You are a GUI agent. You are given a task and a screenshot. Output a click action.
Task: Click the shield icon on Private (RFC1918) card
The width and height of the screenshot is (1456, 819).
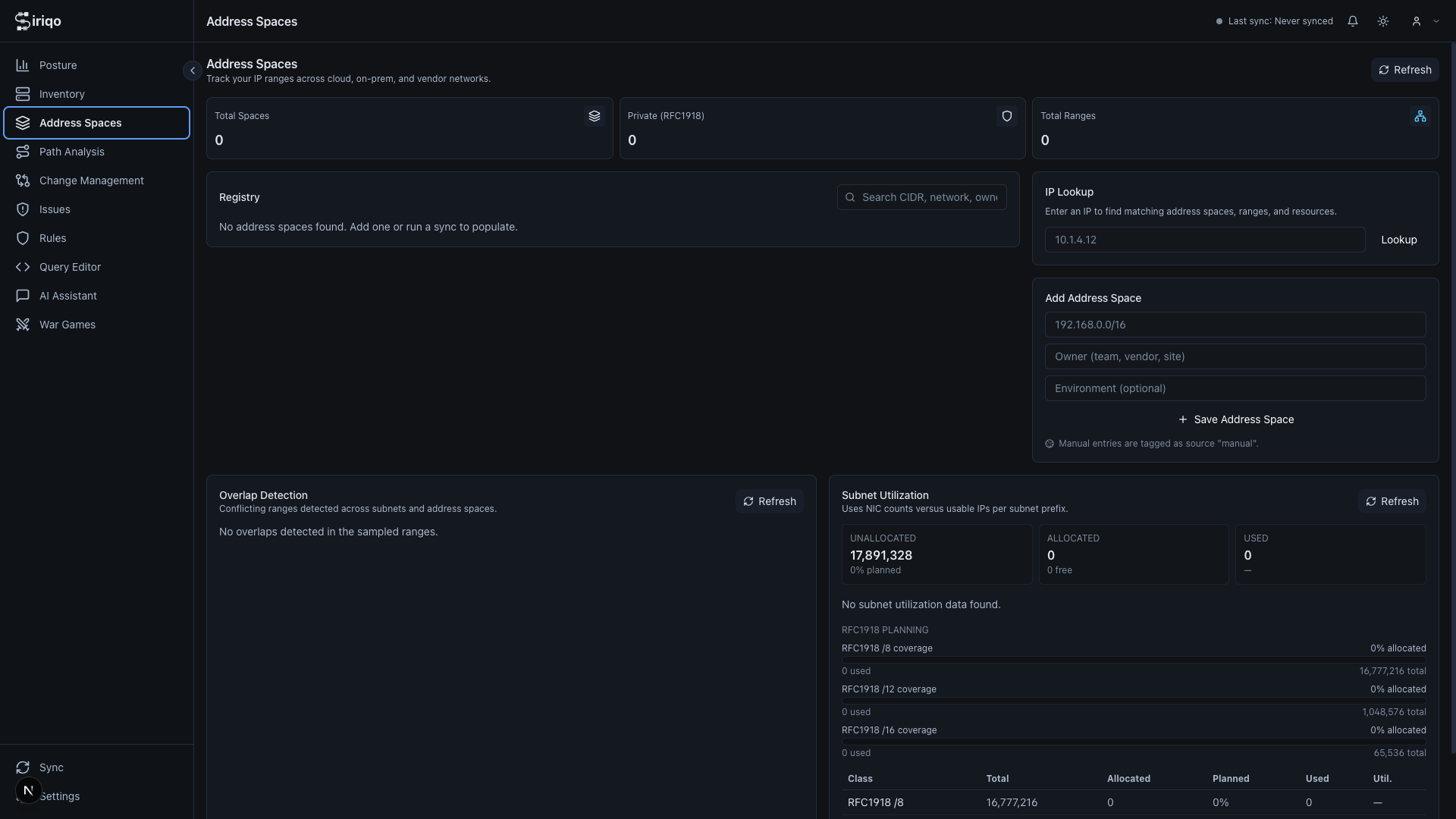pos(1006,116)
